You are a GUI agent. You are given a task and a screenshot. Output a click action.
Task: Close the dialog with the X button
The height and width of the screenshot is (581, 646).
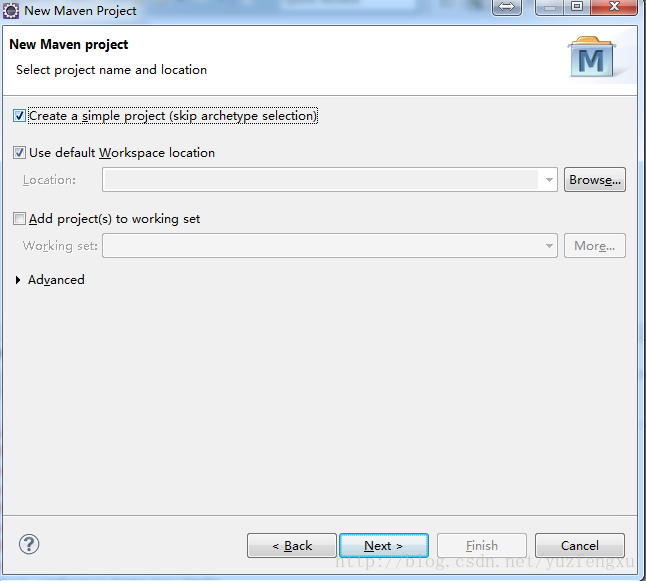click(x=614, y=7)
